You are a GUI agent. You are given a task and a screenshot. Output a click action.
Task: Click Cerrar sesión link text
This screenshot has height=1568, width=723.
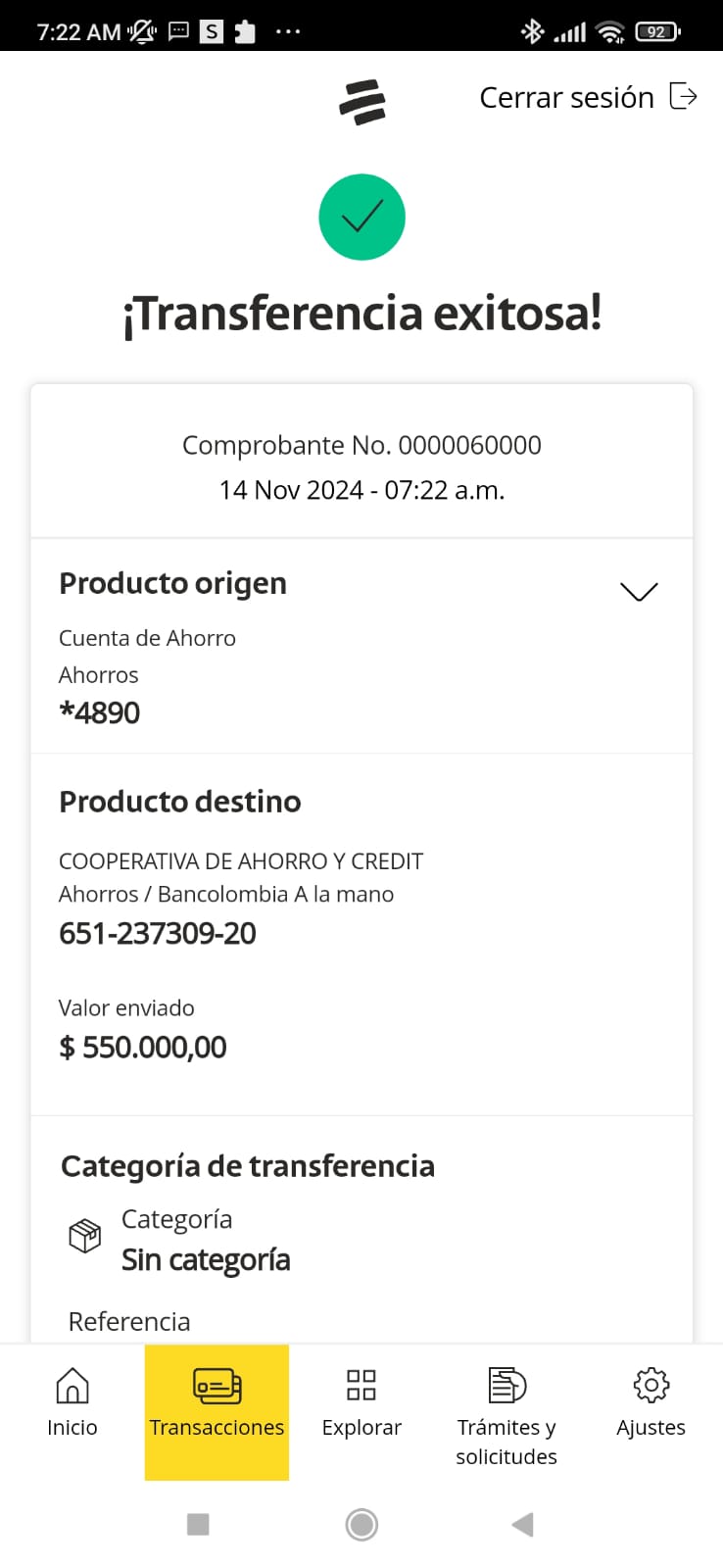pos(566,98)
